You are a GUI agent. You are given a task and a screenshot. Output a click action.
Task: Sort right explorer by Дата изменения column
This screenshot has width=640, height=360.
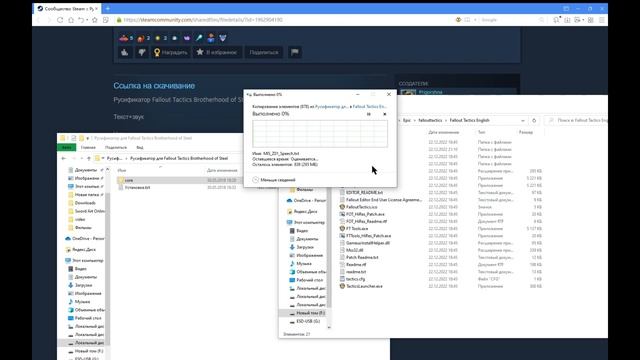pyautogui.click(x=444, y=132)
